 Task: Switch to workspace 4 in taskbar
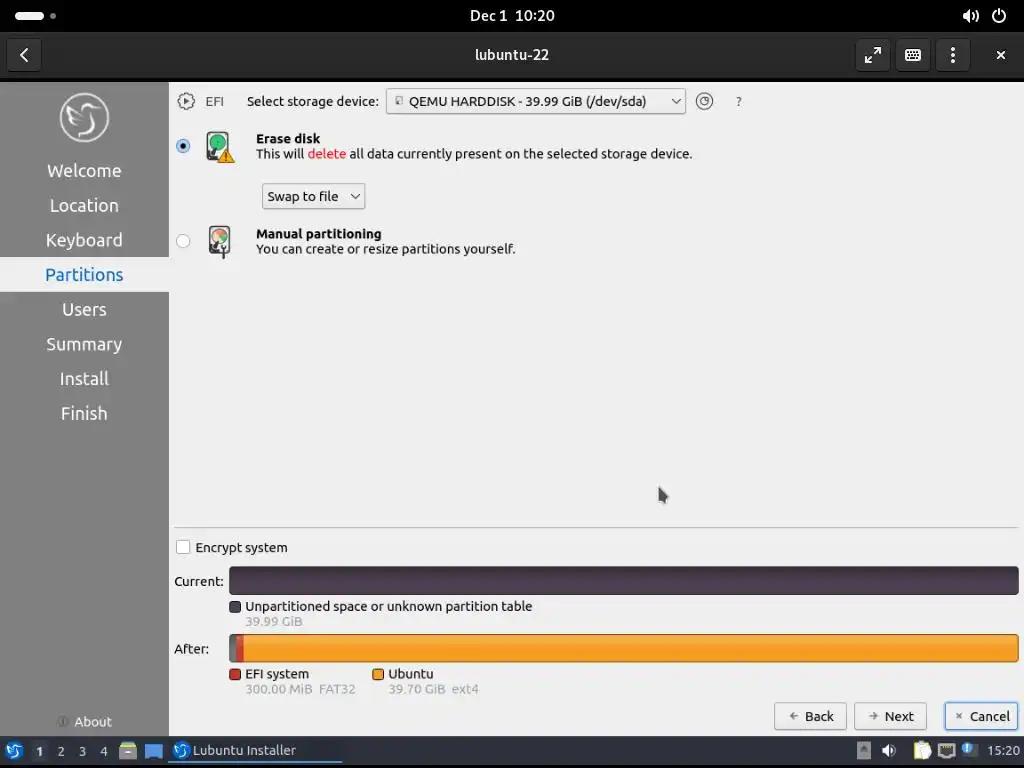[x=104, y=752]
